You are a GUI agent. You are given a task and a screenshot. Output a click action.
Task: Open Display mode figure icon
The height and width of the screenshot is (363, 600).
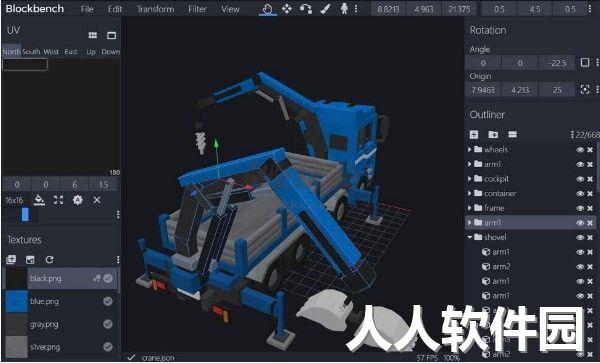coord(344,9)
